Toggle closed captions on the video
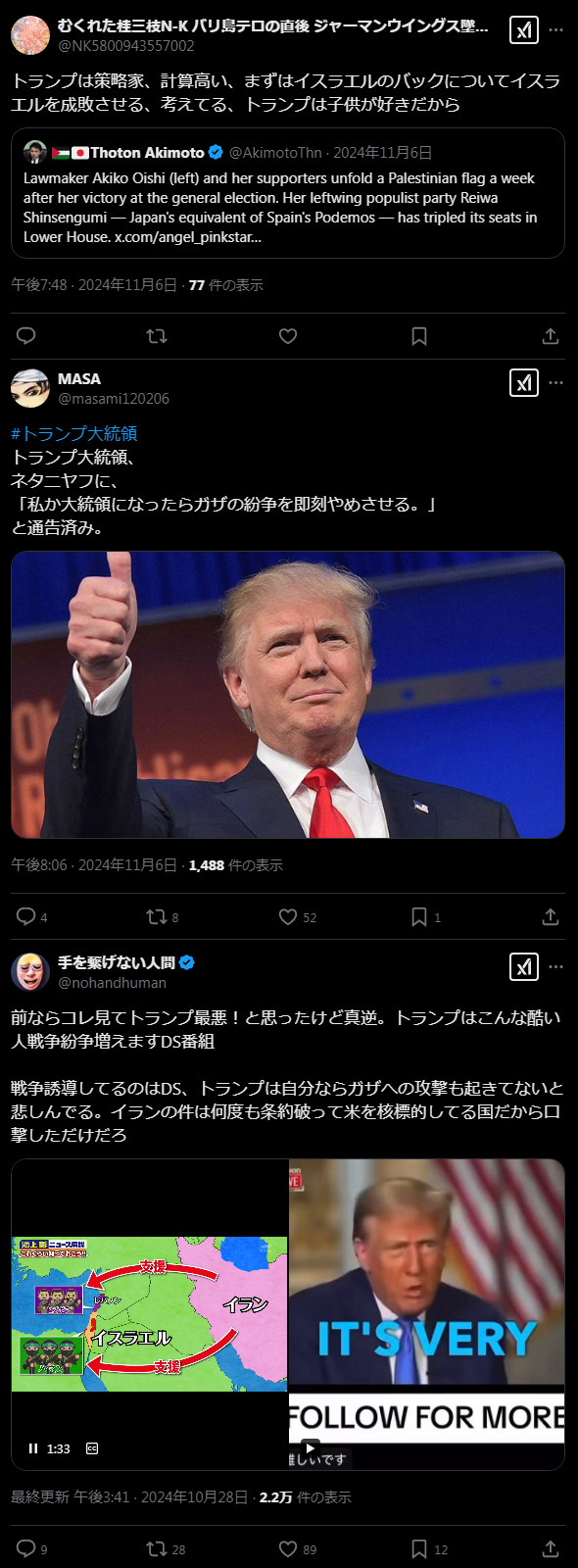This screenshot has height=1568, width=578. [x=92, y=1448]
